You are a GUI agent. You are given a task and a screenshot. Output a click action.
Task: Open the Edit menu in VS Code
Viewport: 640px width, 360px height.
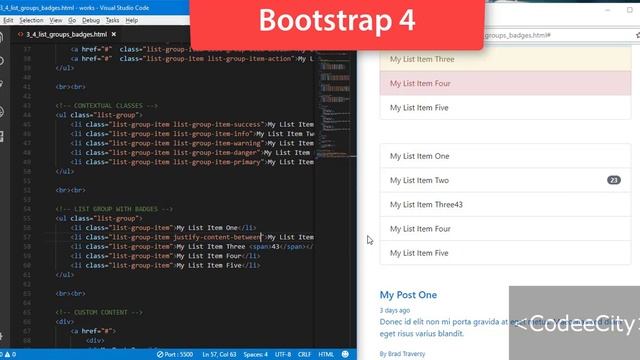8,20
